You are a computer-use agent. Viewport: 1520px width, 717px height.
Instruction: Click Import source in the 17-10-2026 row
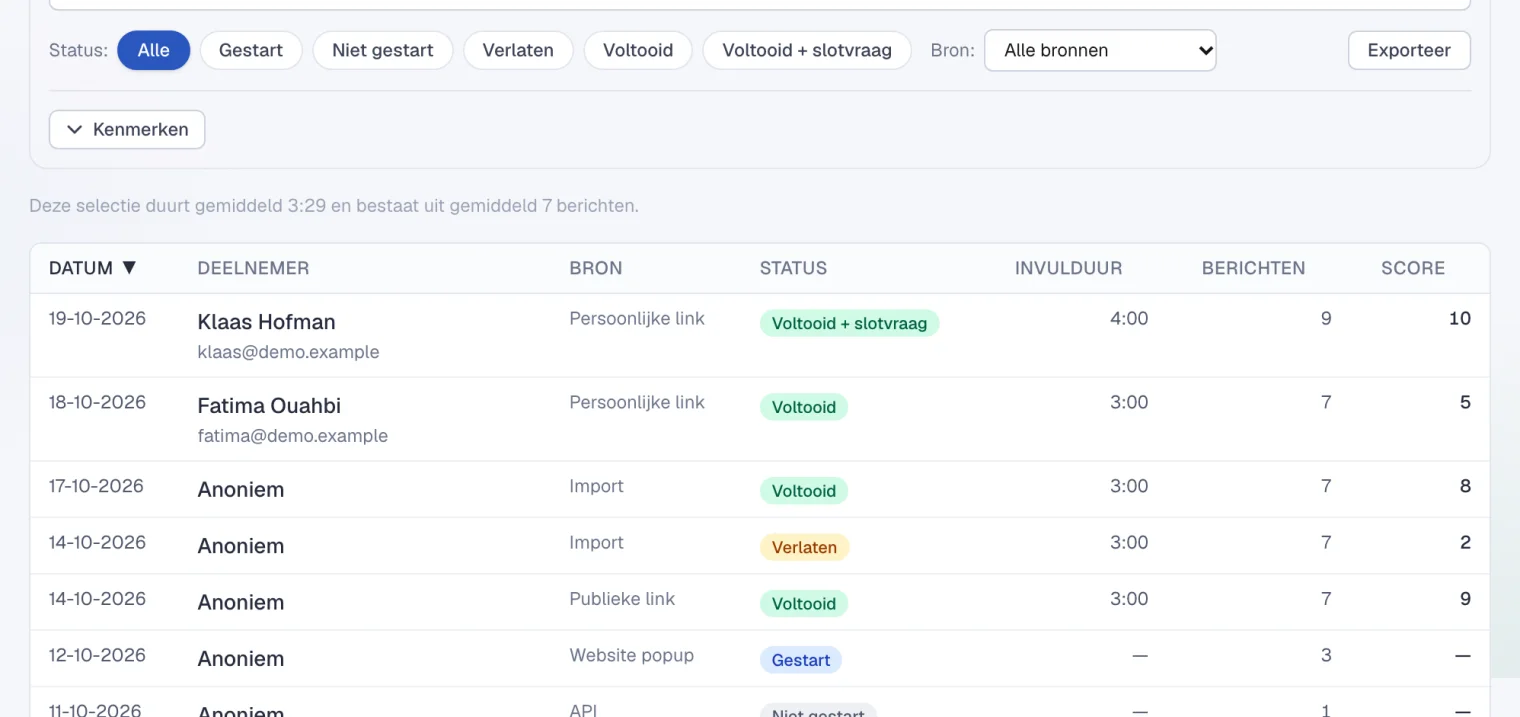pos(597,487)
